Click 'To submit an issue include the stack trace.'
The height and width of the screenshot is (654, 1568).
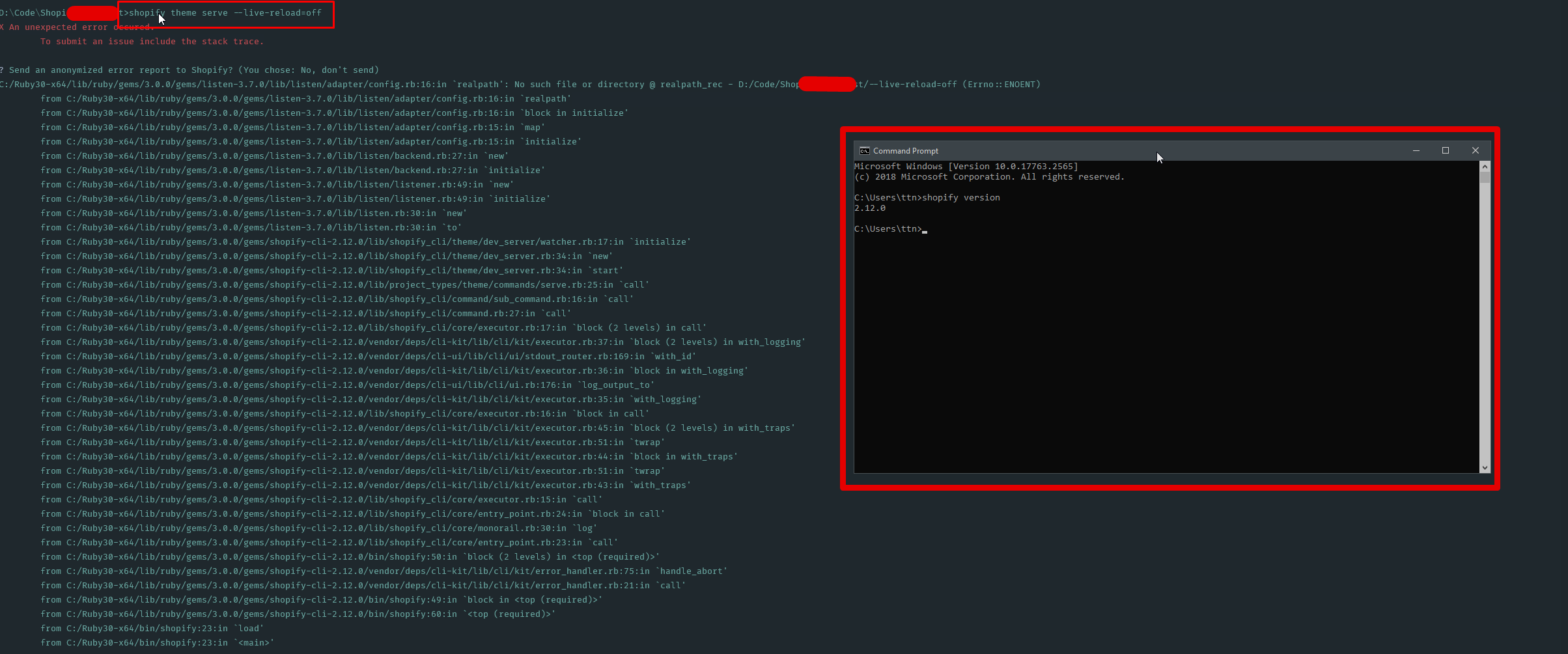point(152,42)
